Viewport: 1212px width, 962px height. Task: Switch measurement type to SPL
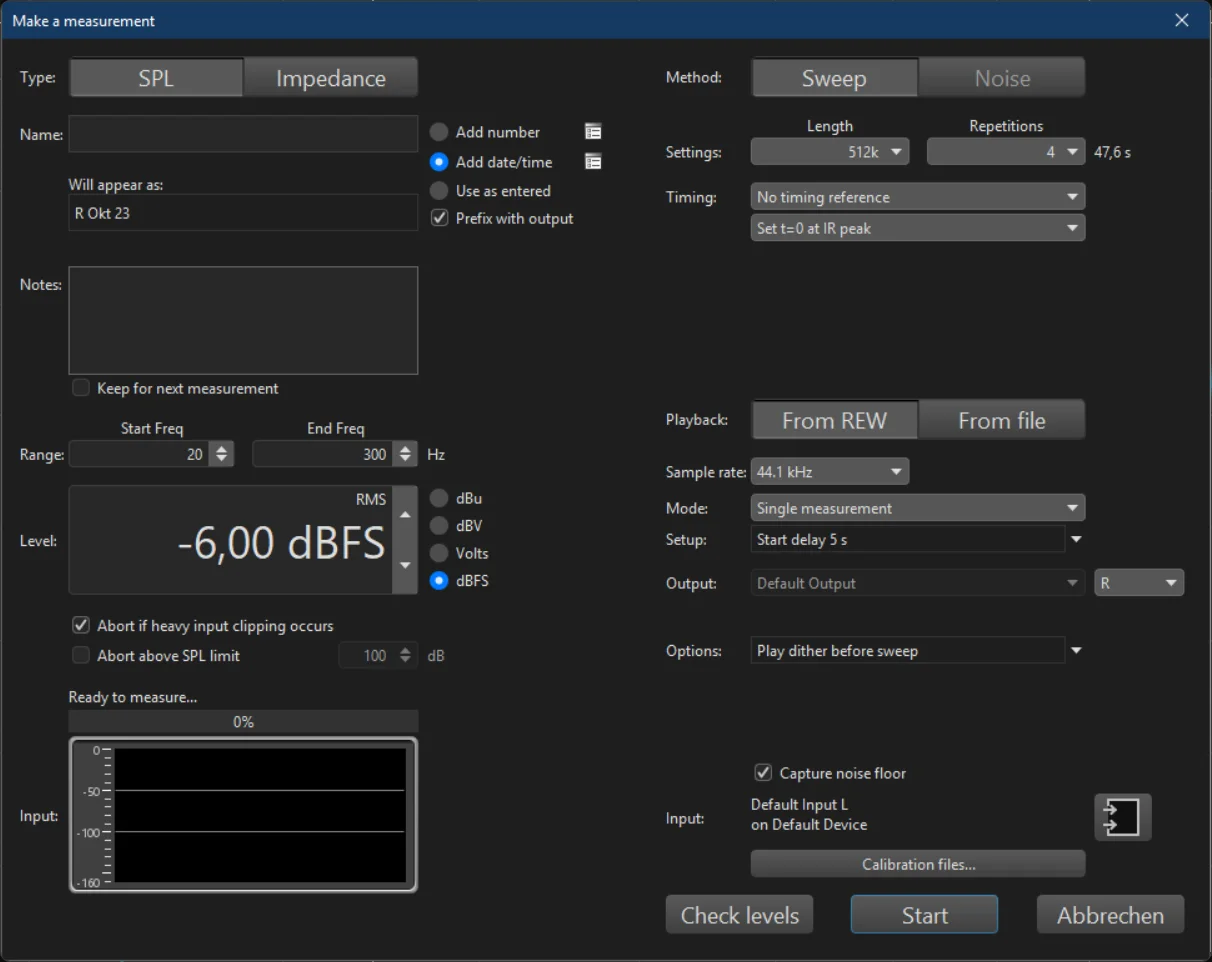tap(156, 78)
